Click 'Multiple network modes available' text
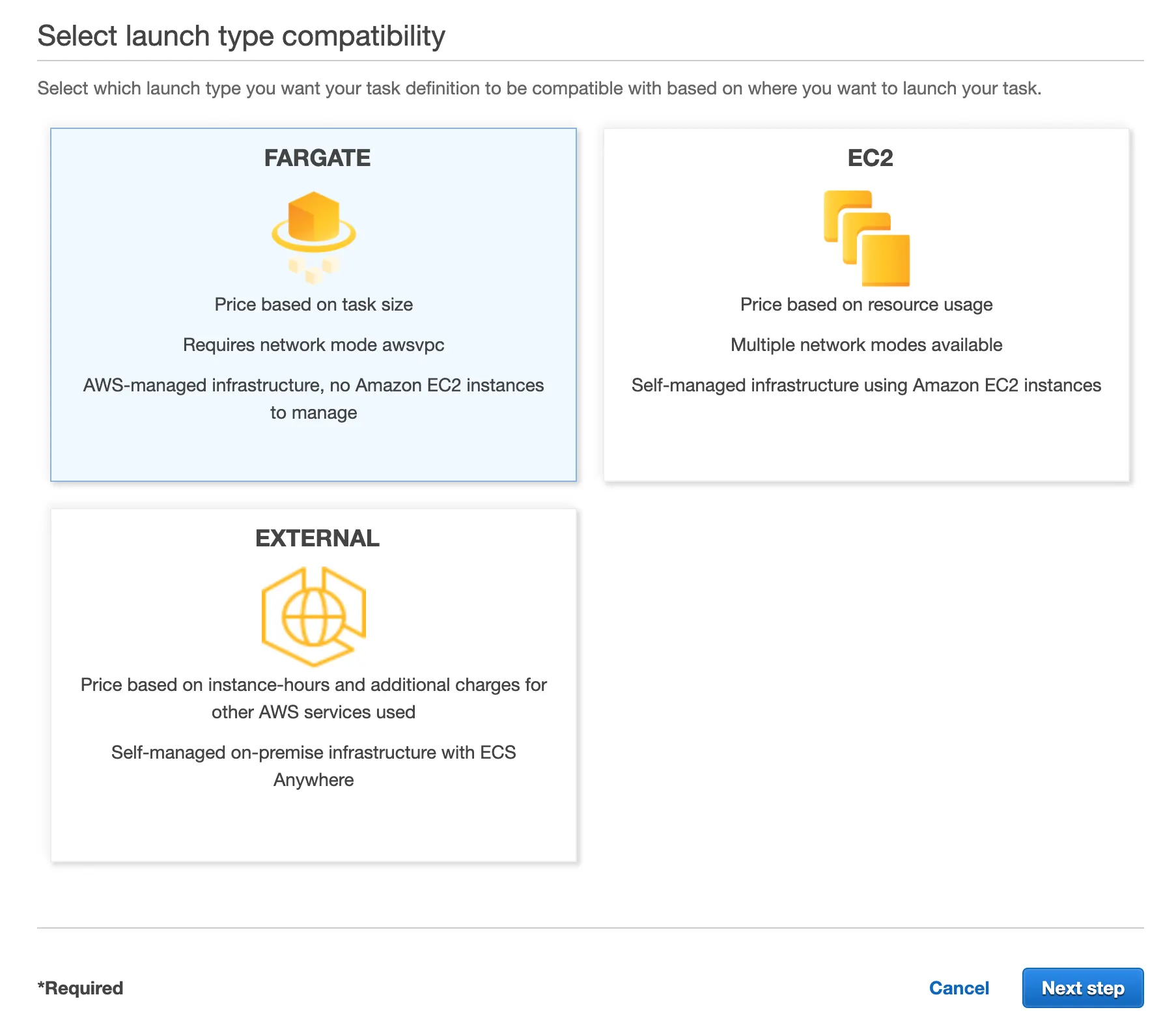Image resolution: width=1176 pixels, height=1025 pixels. [866, 344]
